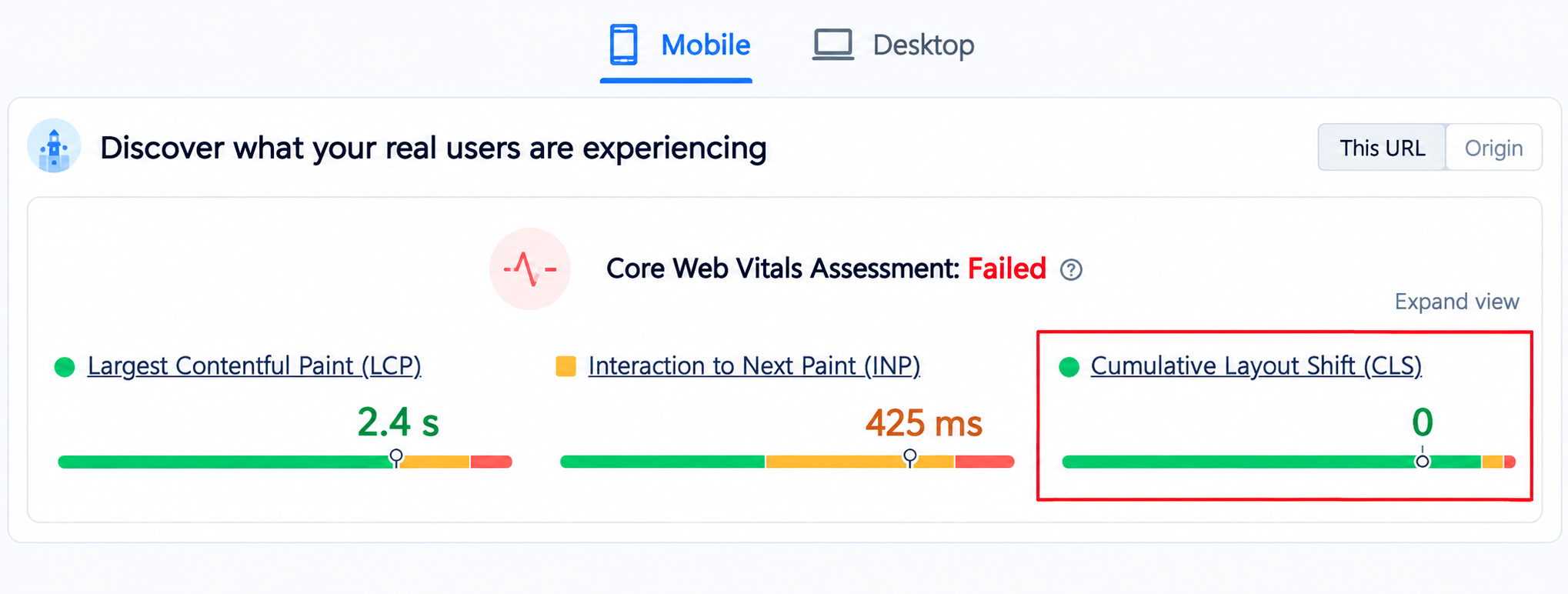The height and width of the screenshot is (594, 1568).
Task: Open the help question mark icon
Action: pos(1071,270)
